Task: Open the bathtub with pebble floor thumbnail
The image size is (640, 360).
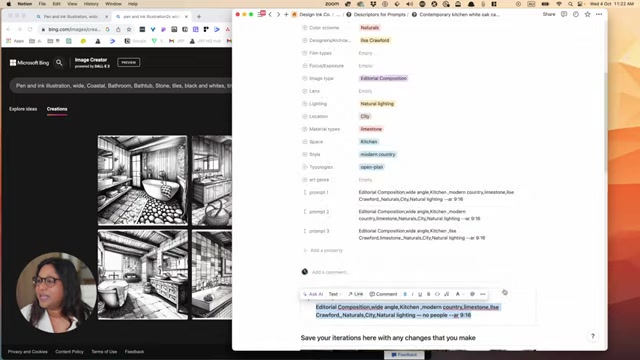Action: 142,180
